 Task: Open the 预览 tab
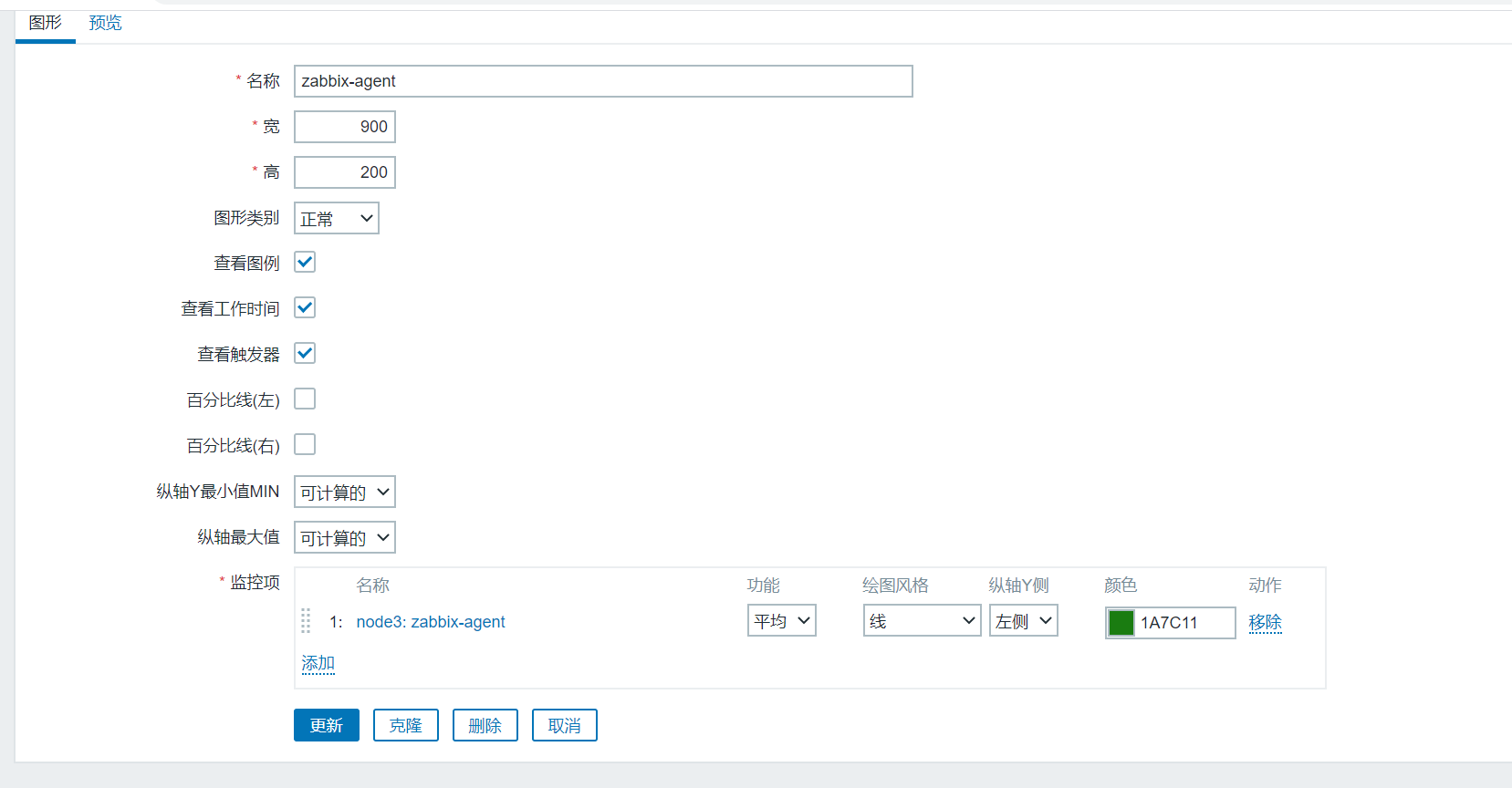pyautogui.click(x=105, y=23)
